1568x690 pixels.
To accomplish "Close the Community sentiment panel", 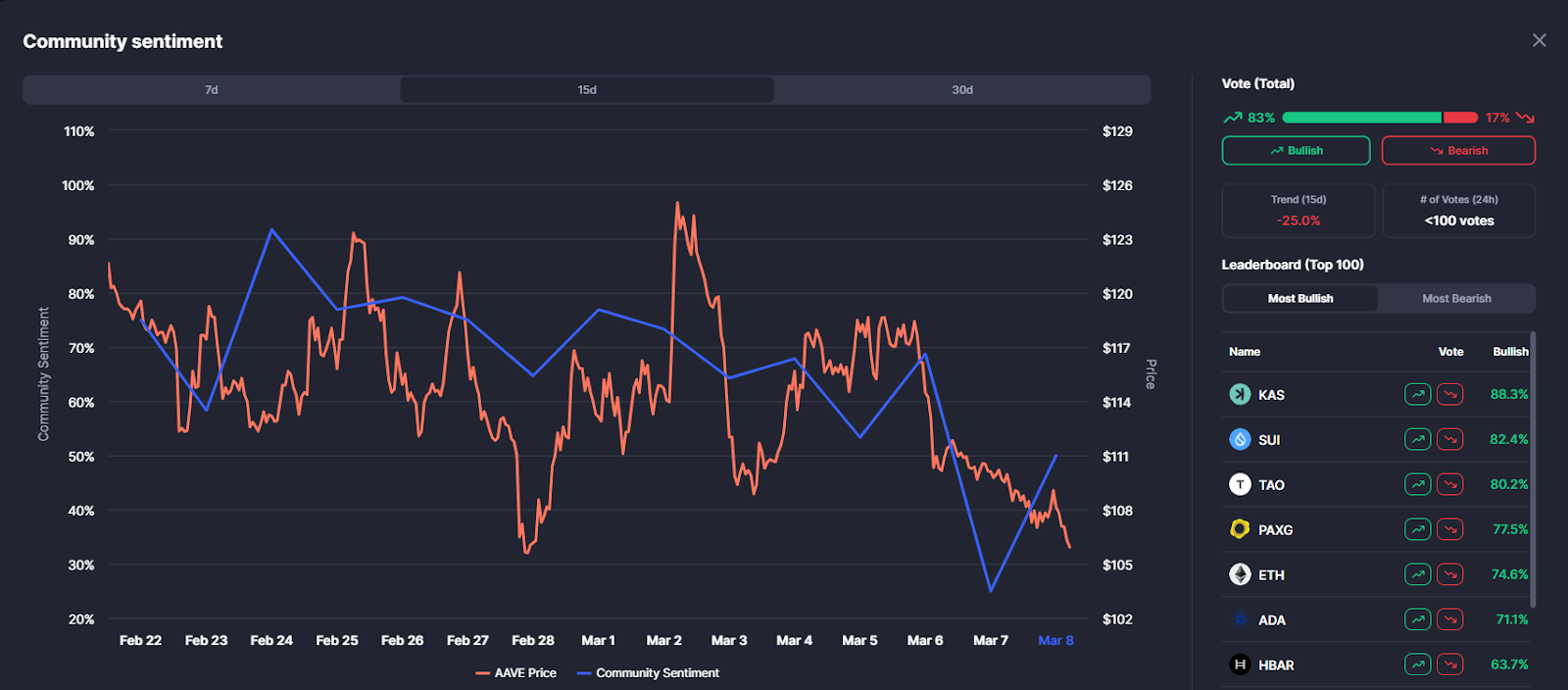I will coord(1540,40).
